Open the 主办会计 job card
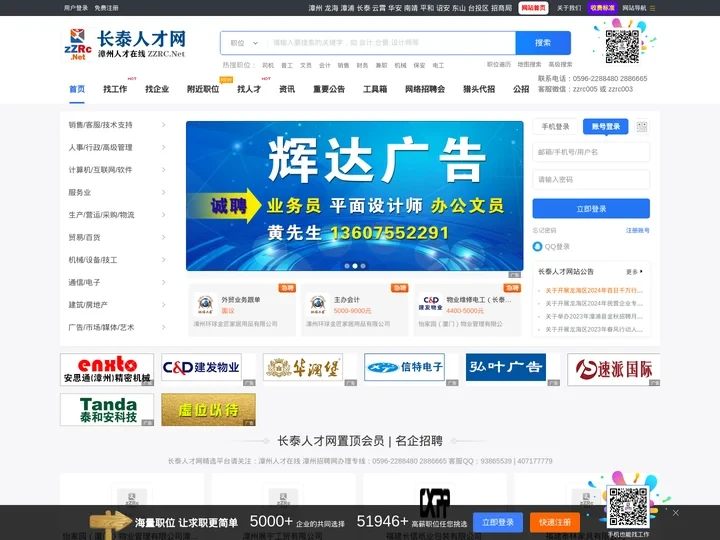The height and width of the screenshot is (540, 720). tap(354, 310)
